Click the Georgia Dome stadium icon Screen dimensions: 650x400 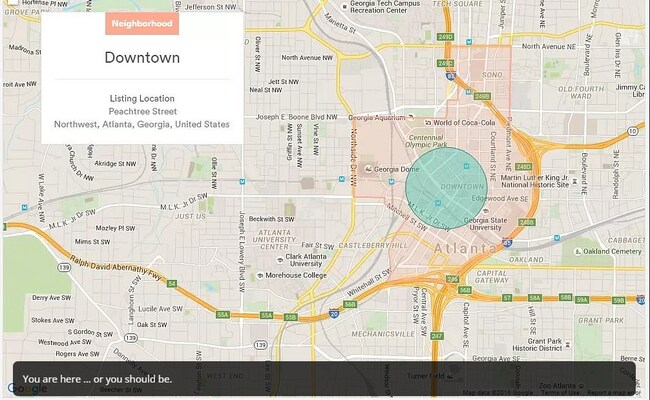click(x=368, y=169)
